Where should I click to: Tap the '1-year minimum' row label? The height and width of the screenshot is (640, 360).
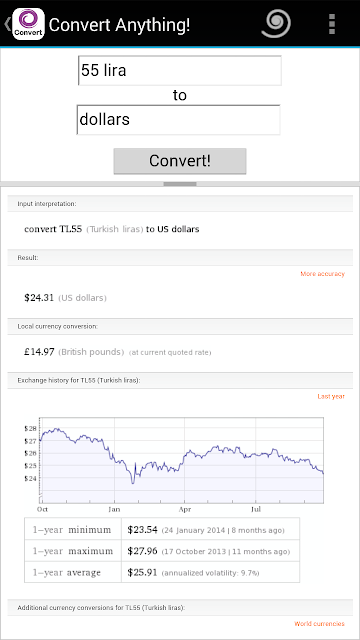pyautogui.click(x=73, y=530)
